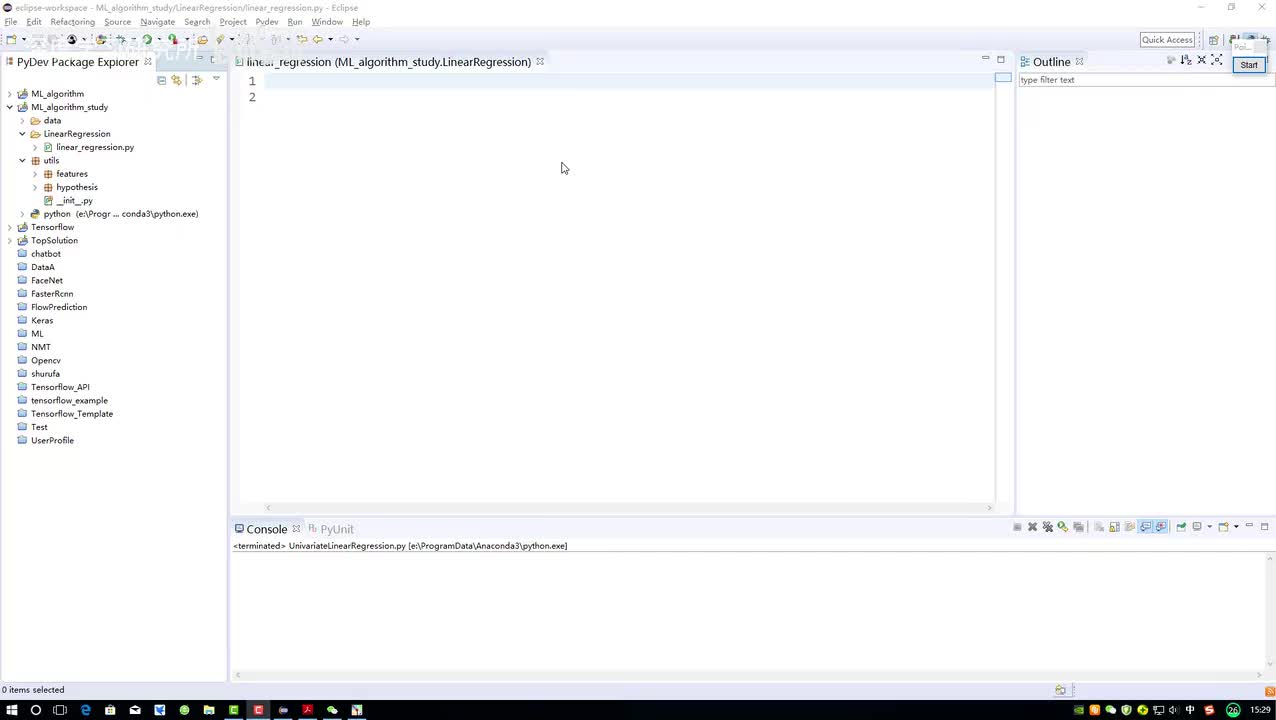
Task: Toggle Word Wrap in the Console
Action: tap(1130, 527)
